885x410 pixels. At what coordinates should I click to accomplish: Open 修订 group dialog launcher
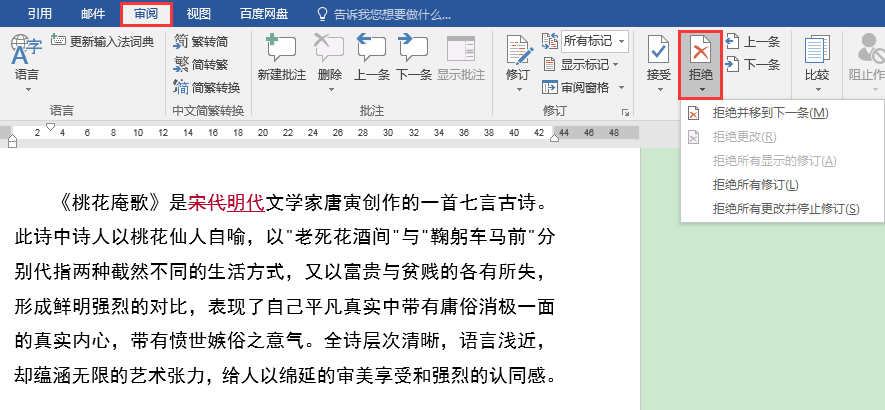[x=625, y=112]
